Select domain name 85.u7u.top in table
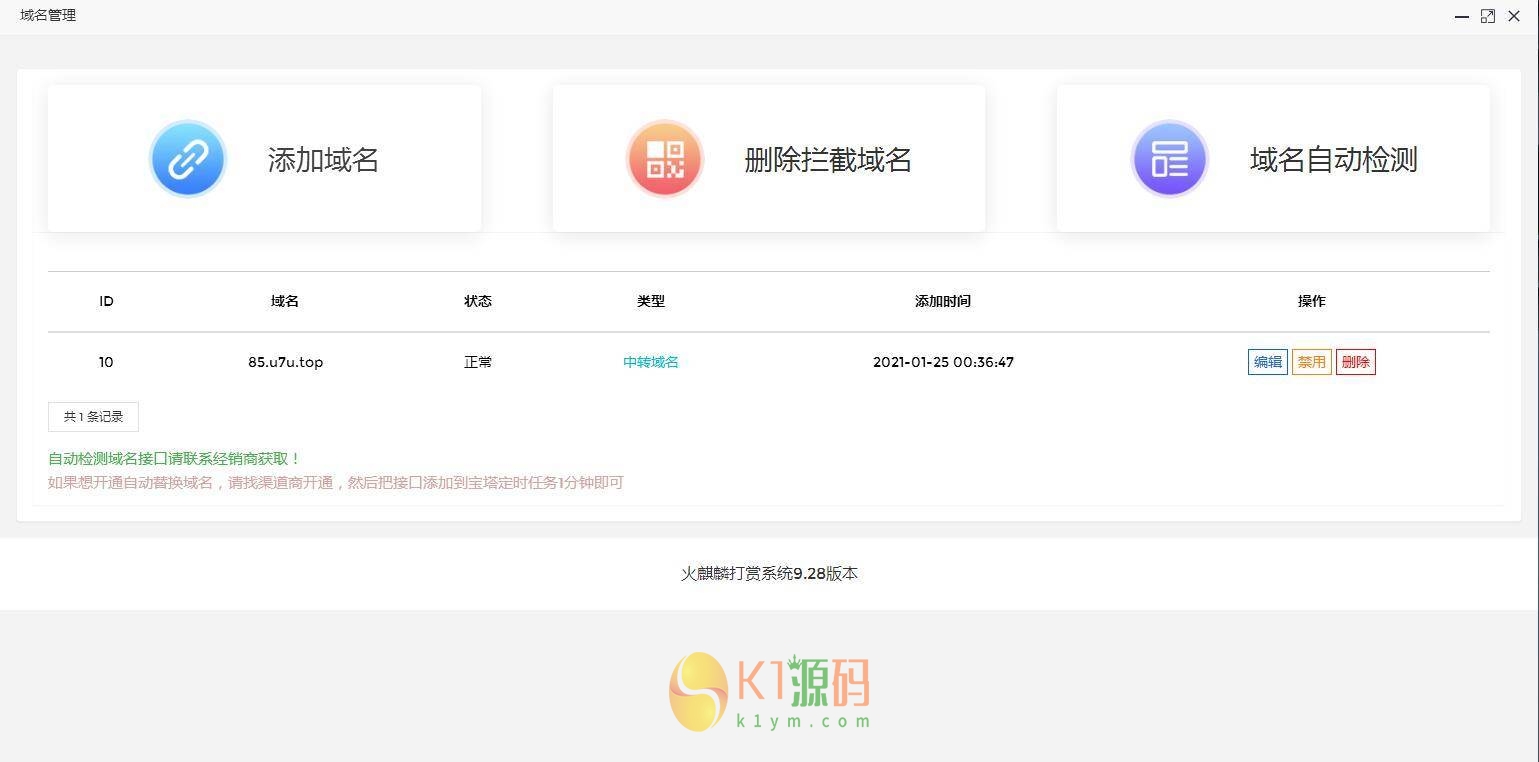The height and width of the screenshot is (762, 1539). (x=285, y=361)
